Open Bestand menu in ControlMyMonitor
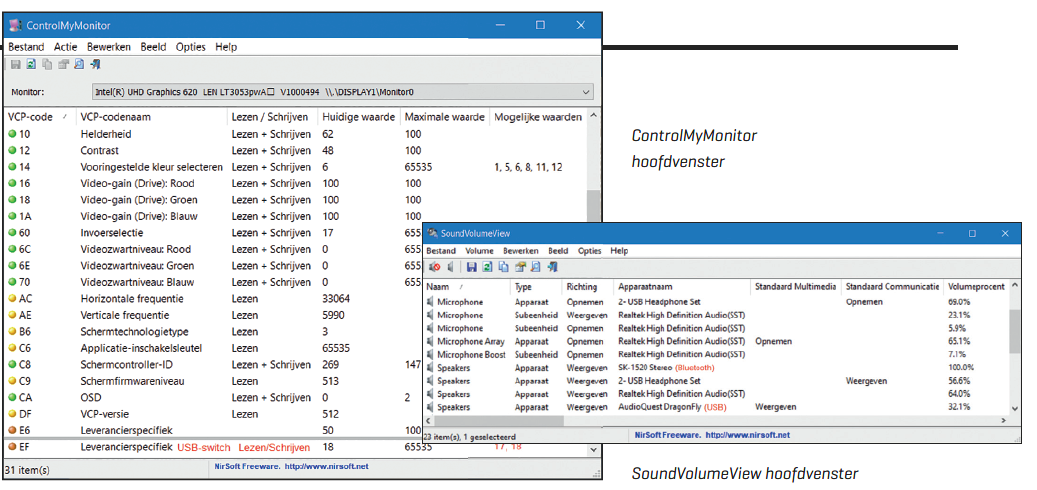 pyautogui.click(x=26, y=47)
